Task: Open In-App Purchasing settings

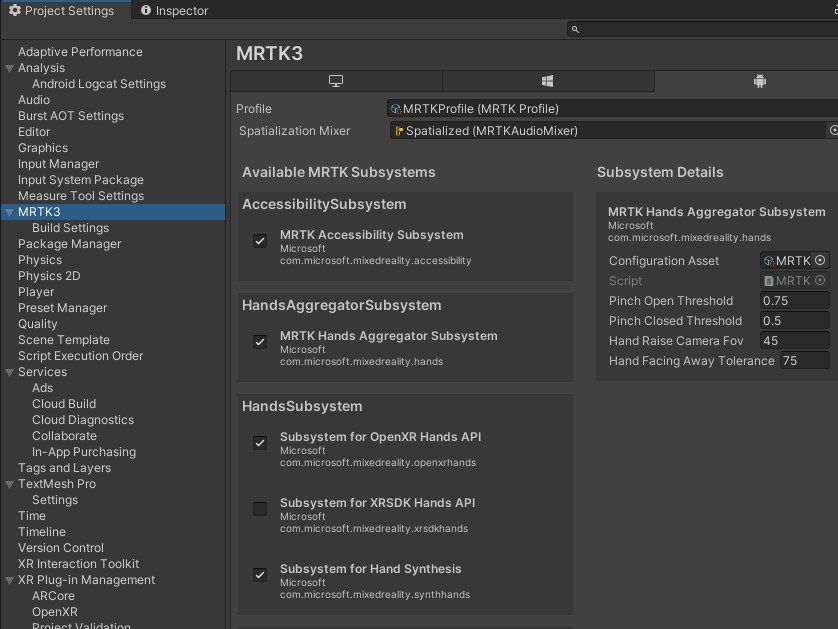Action: (x=84, y=453)
